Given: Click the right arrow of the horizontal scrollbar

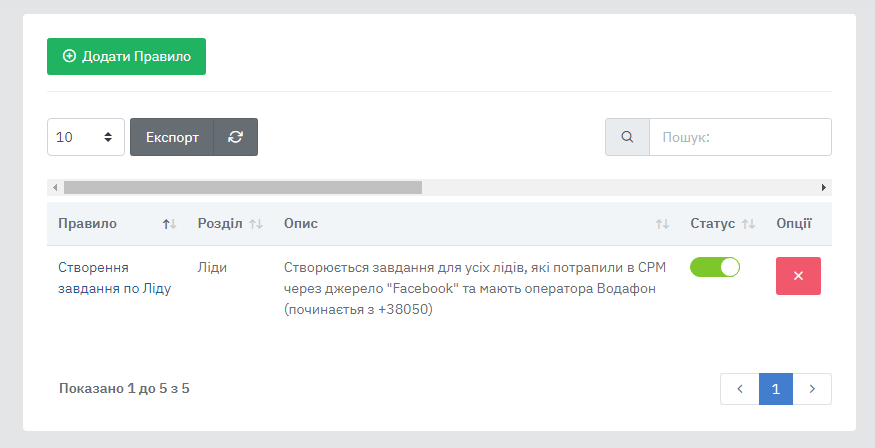Looking at the screenshot, I should coord(824,187).
